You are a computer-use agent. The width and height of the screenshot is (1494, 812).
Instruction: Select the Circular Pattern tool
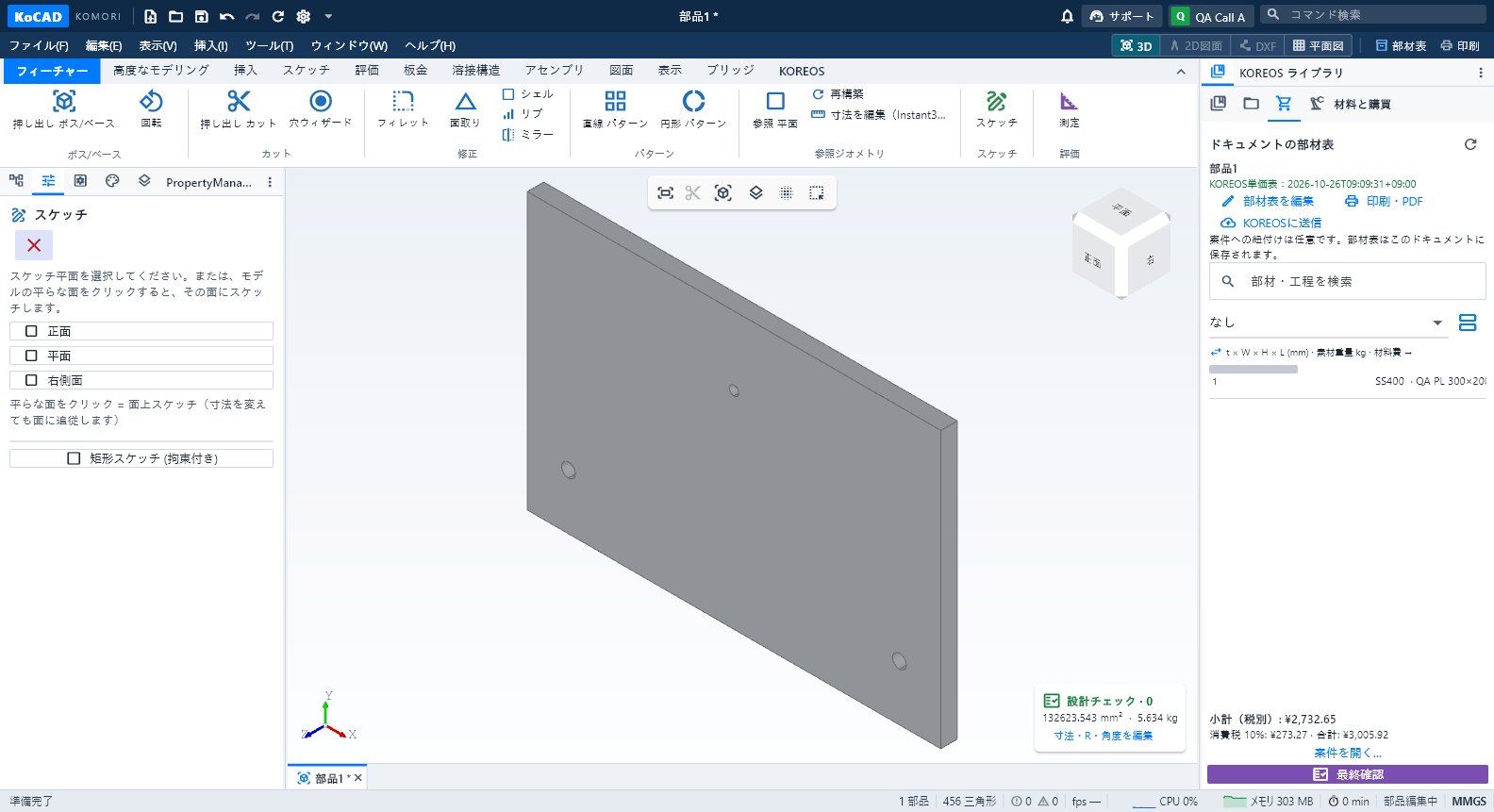693,109
